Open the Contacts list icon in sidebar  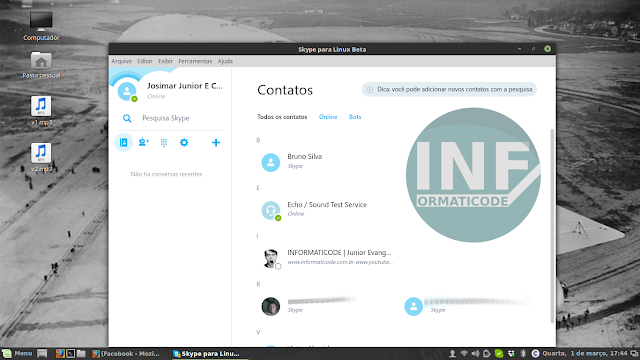pyautogui.click(x=123, y=142)
